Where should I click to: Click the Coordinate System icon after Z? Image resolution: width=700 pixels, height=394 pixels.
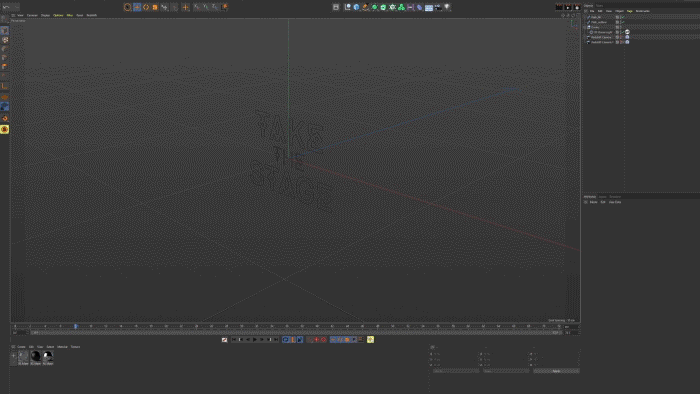(x=225, y=7)
